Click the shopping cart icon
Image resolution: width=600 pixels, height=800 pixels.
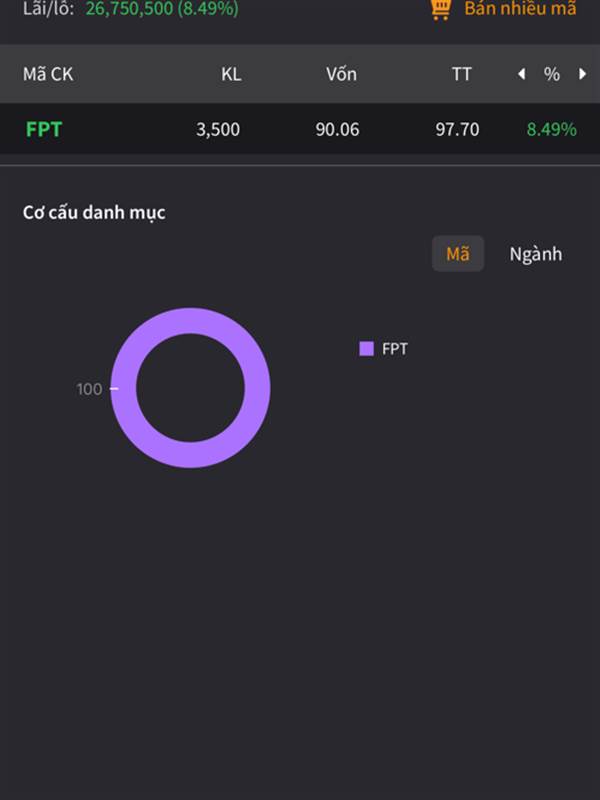pos(440,9)
